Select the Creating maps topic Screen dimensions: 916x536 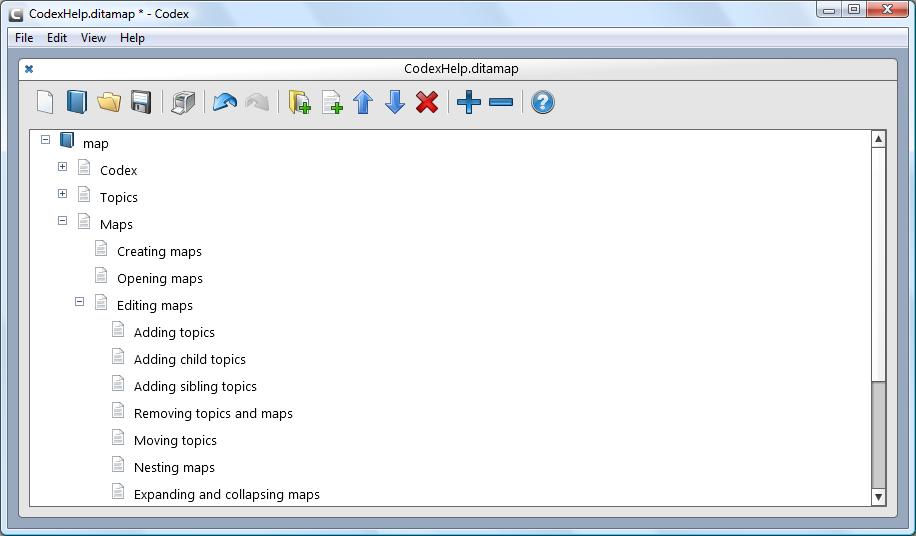click(x=159, y=252)
